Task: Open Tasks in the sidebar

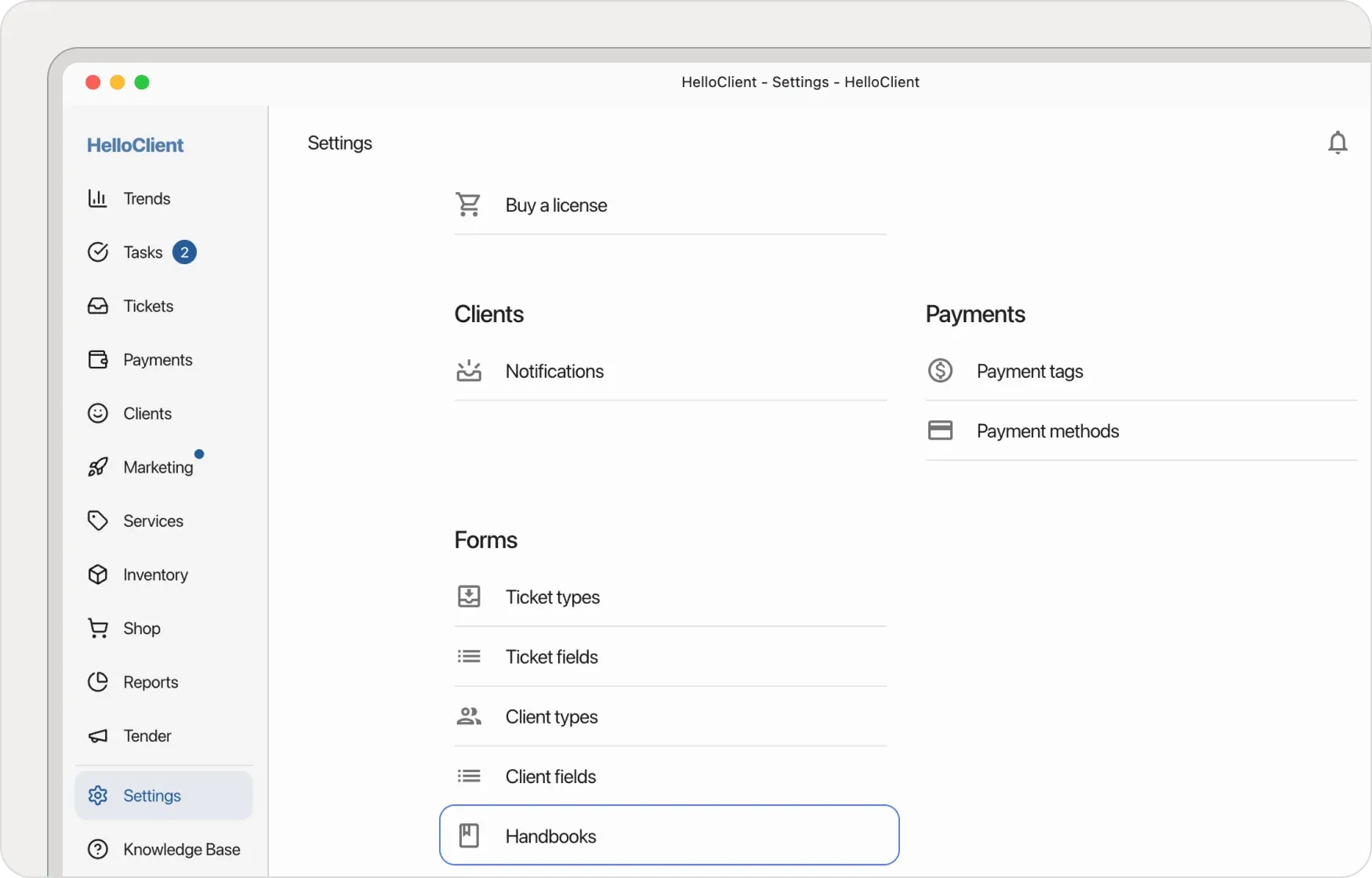Action: coord(143,252)
